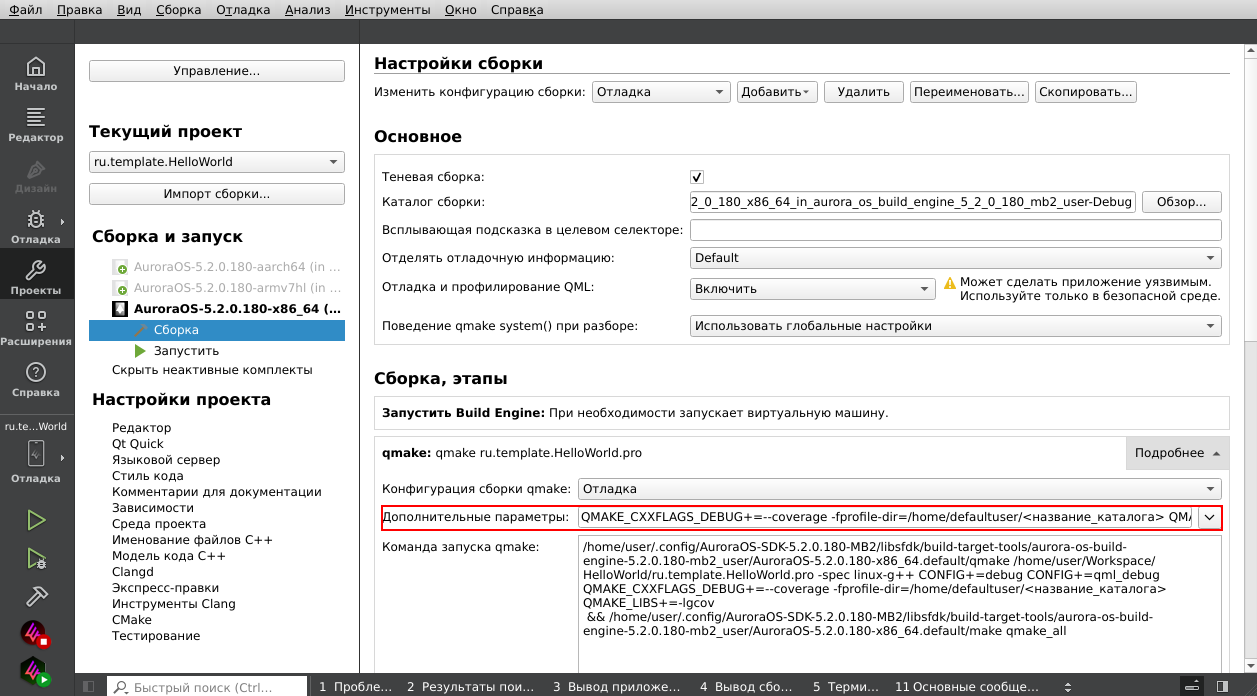This screenshot has height=696, width=1257.
Task: Build project with the hammer icon
Action: pos(36,596)
